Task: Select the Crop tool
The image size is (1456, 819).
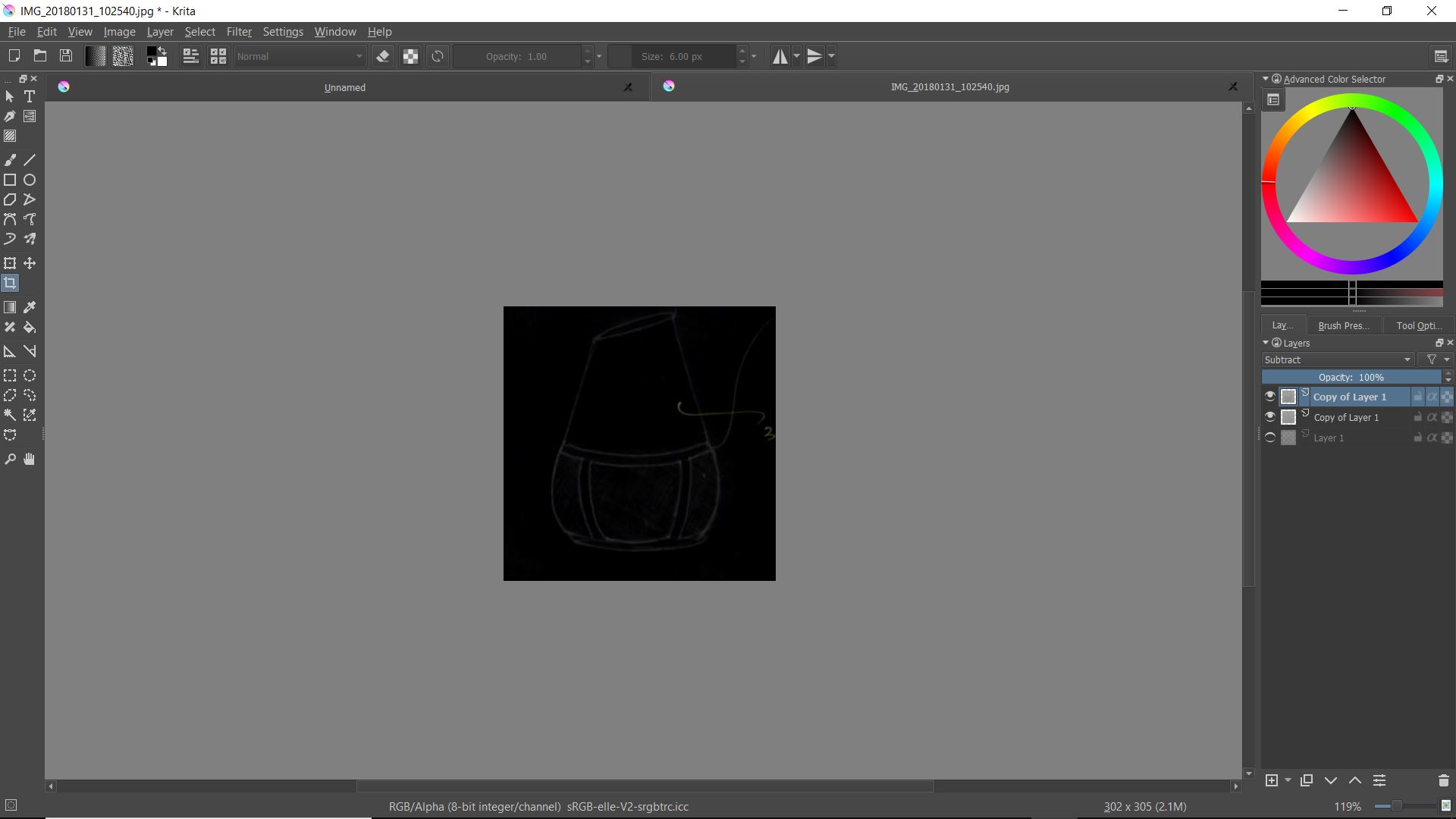Action: click(10, 283)
